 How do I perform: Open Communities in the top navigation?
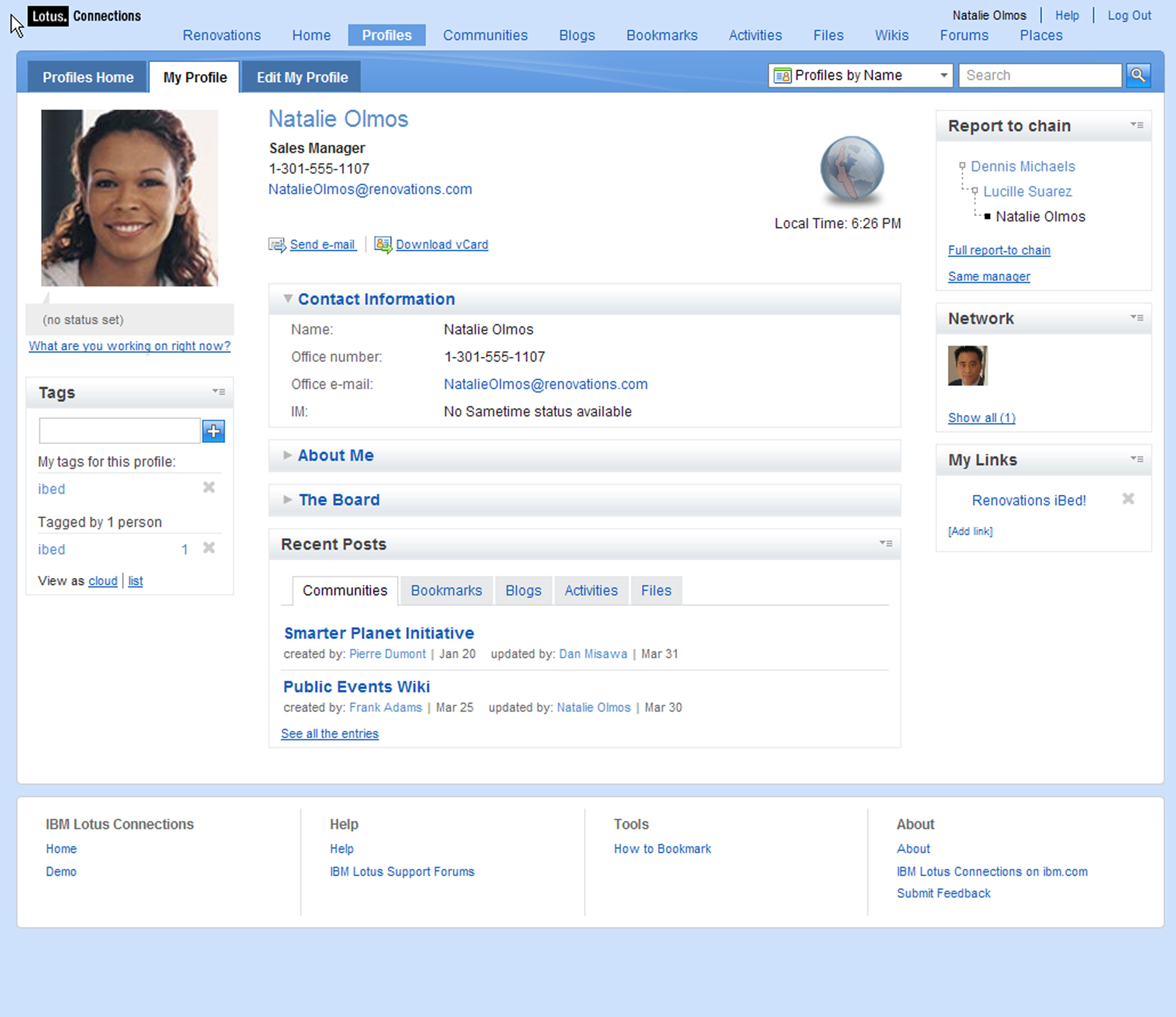(485, 35)
